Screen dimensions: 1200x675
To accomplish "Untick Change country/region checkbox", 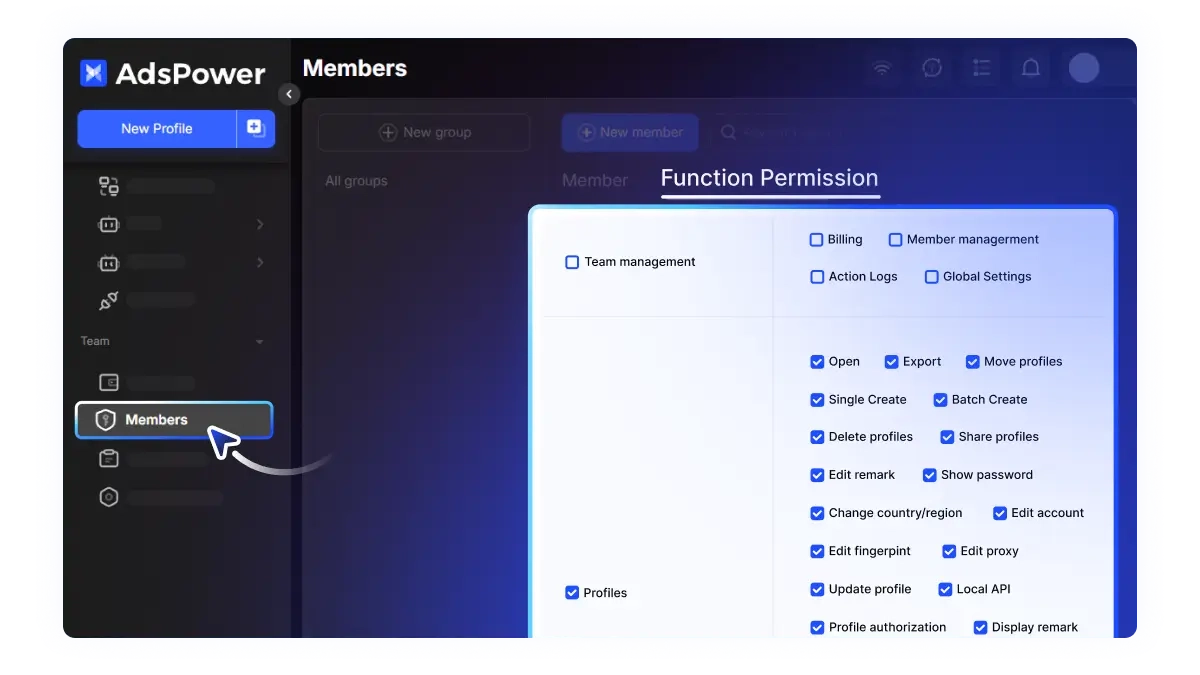I will click(817, 513).
